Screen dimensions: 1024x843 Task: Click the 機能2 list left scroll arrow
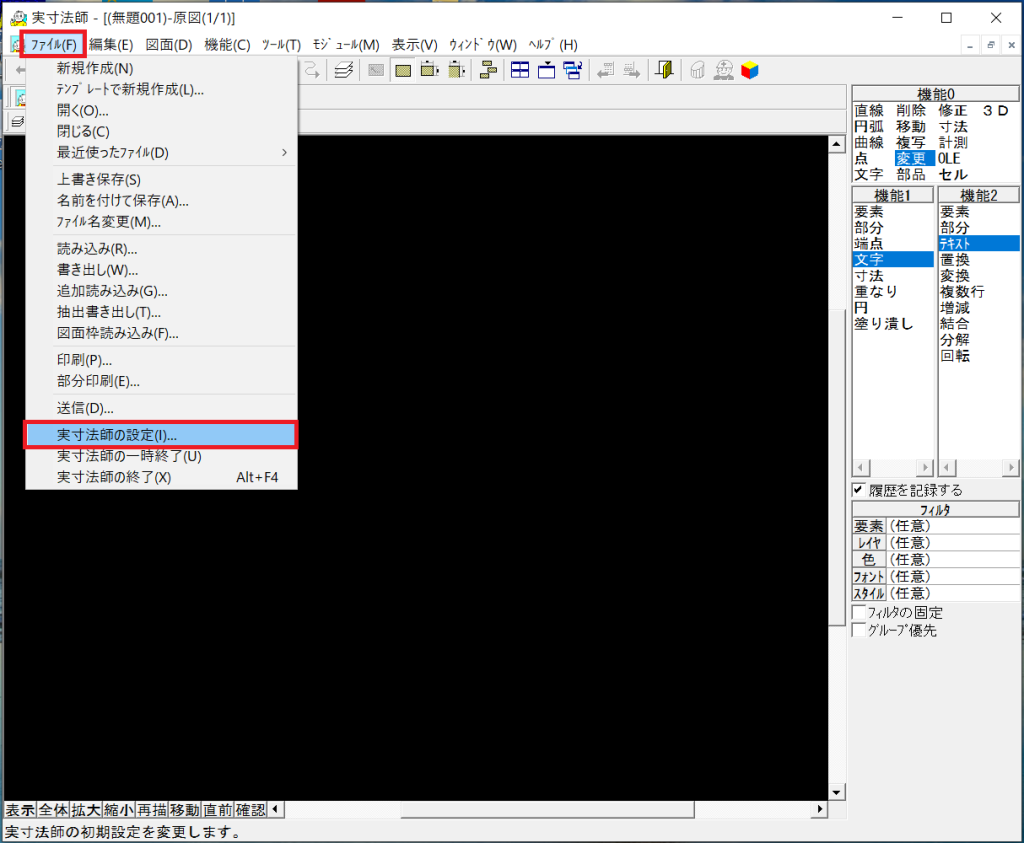click(x=946, y=468)
